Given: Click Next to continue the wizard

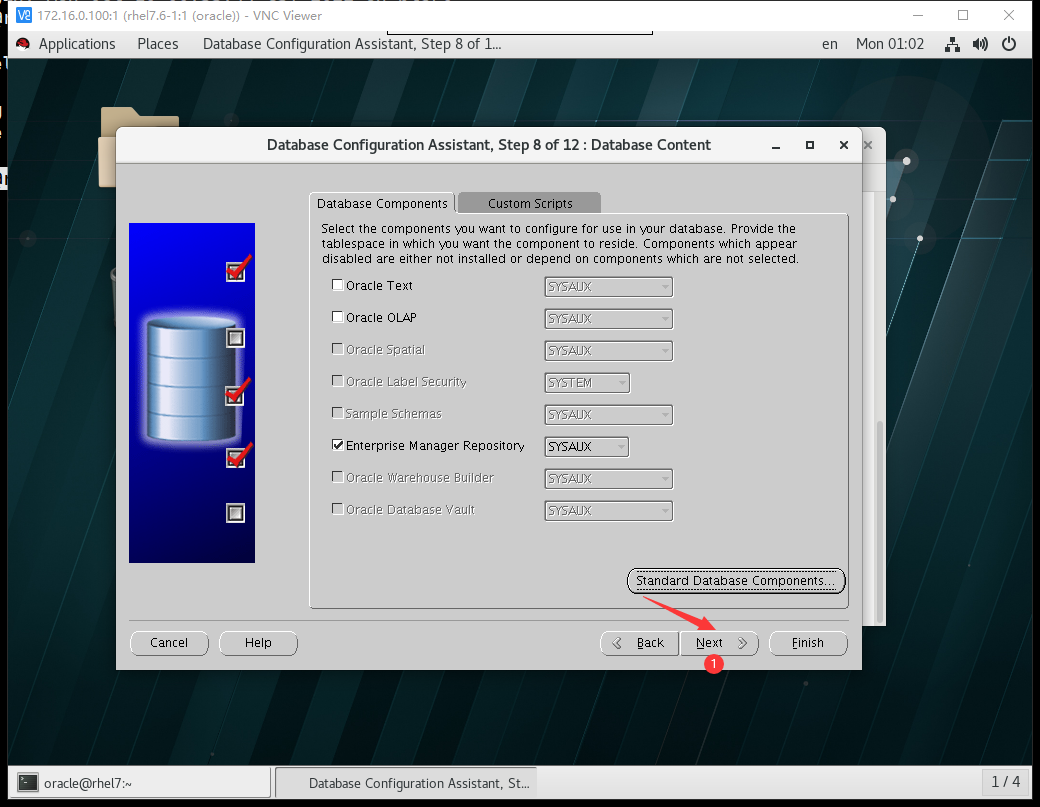Looking at the screenshot, I should point(719,643).
